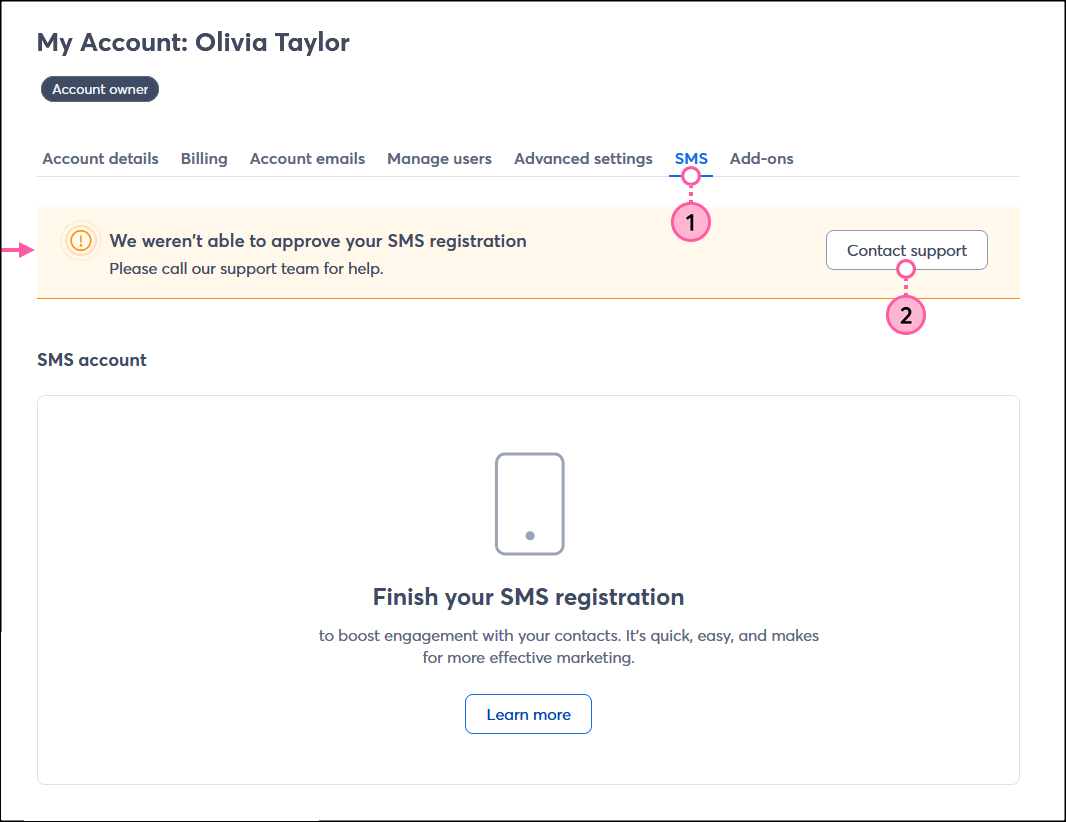Select the SMS tab

pyautogui.click(x=691, y=158)
